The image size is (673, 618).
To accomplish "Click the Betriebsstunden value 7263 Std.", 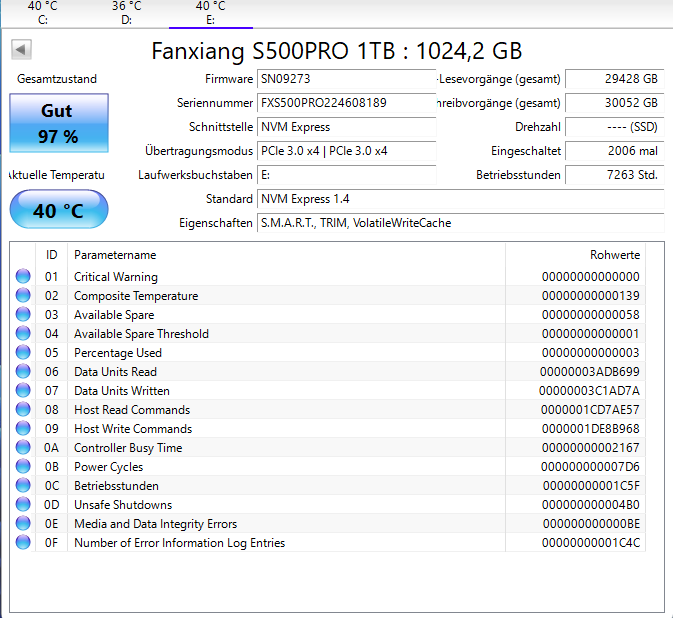I will coord(615,175).
